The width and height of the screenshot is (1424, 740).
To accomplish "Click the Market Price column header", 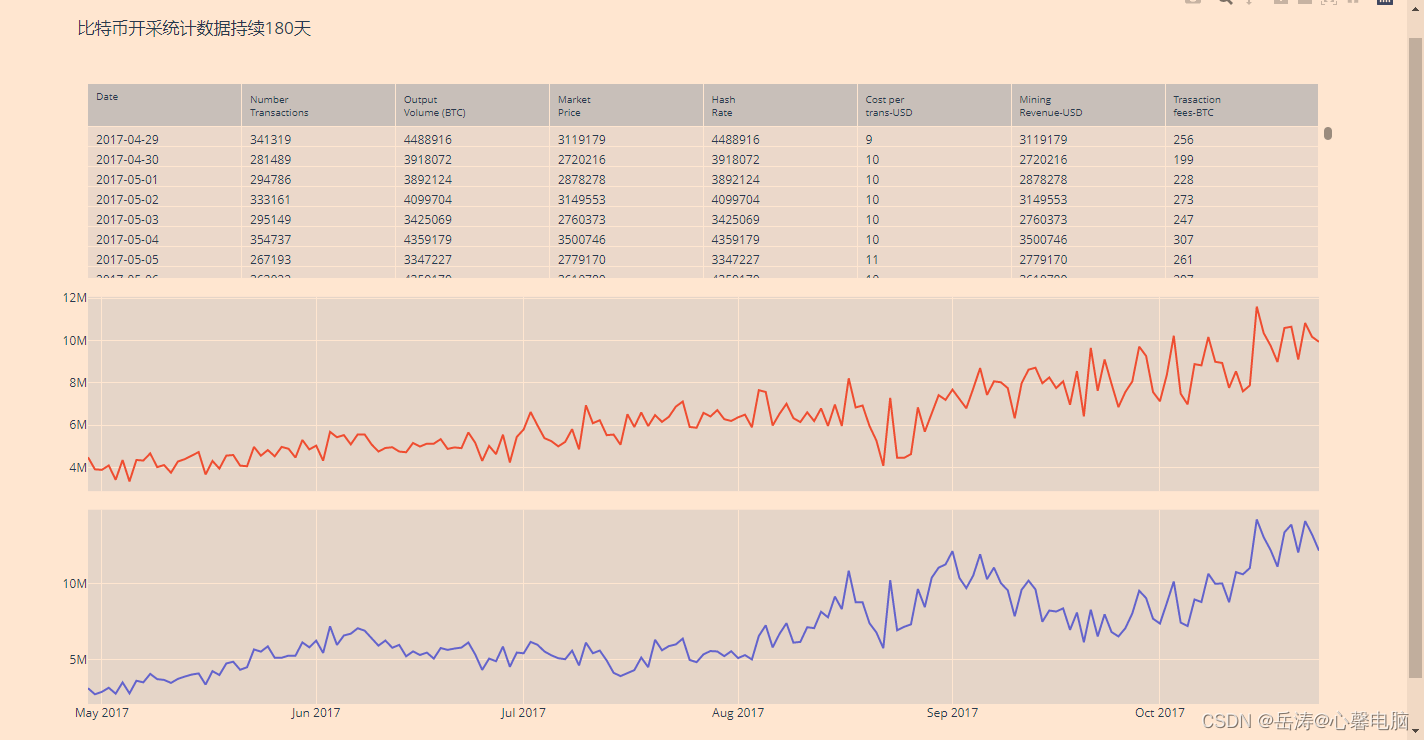I will (626, 105).
